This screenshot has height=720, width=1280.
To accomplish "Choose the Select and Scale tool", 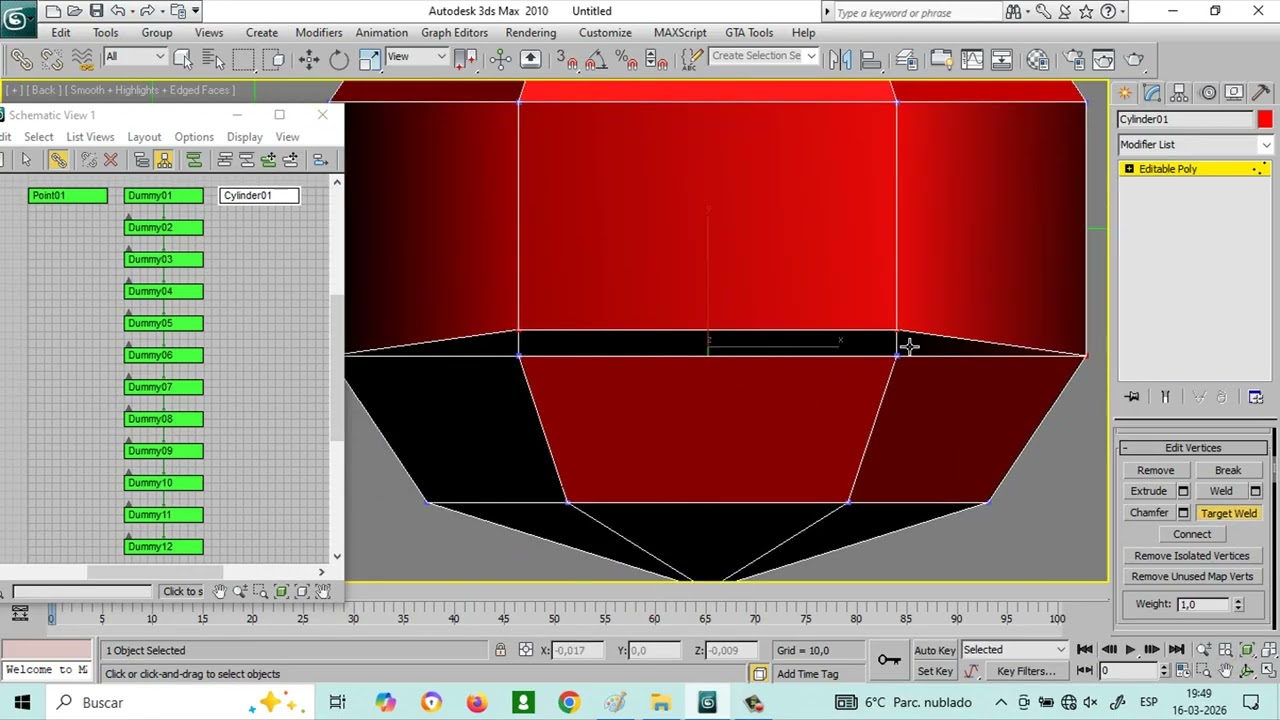I will click(369, 59).
